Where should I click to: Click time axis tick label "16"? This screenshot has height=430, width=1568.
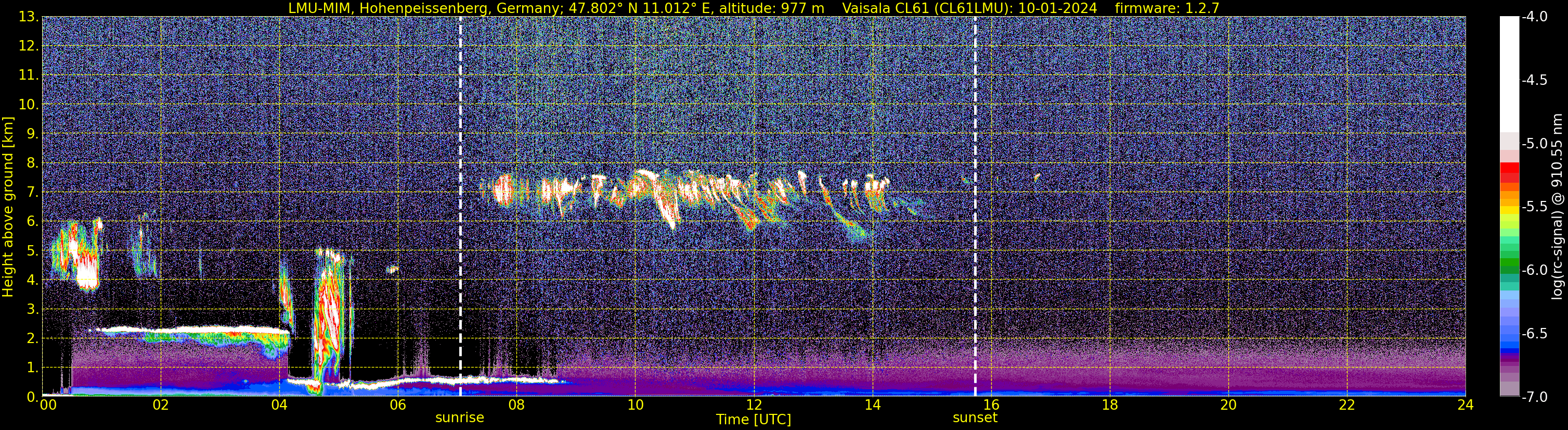(x=991, y=405)
